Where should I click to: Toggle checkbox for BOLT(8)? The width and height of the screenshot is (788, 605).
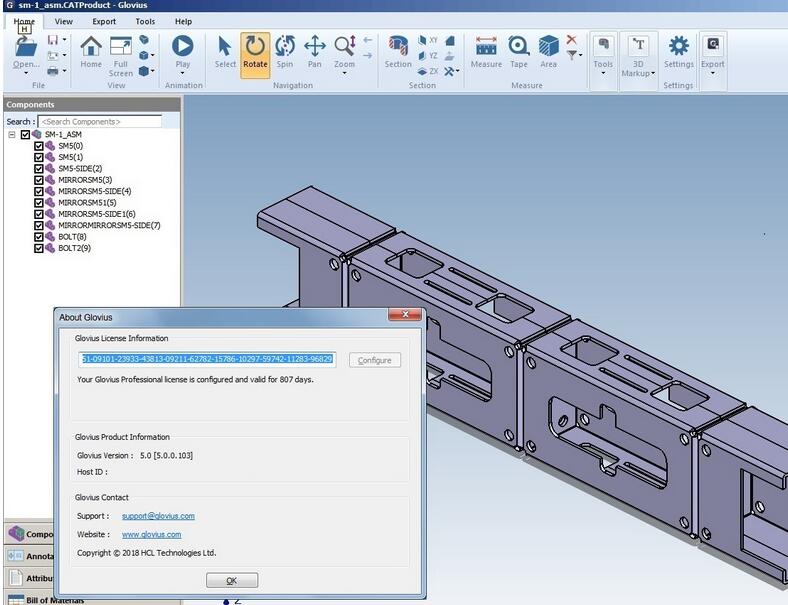pyautogui.click(x=39, y=237)
